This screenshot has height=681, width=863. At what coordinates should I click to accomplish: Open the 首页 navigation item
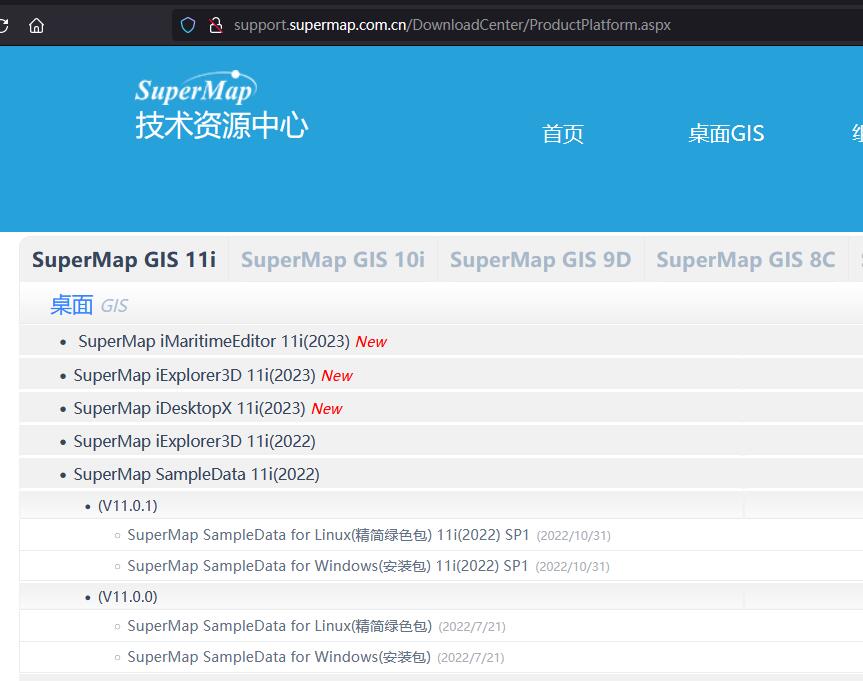point(562,134)
